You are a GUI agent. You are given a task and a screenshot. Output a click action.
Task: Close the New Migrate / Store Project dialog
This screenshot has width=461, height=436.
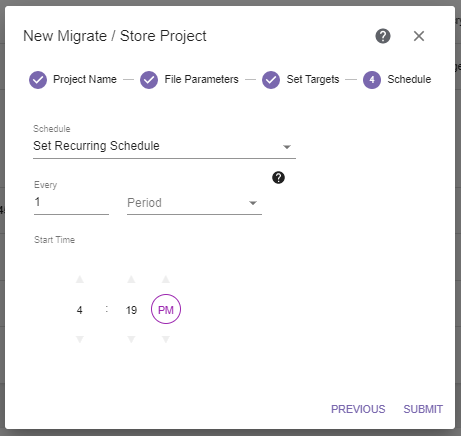419,36
